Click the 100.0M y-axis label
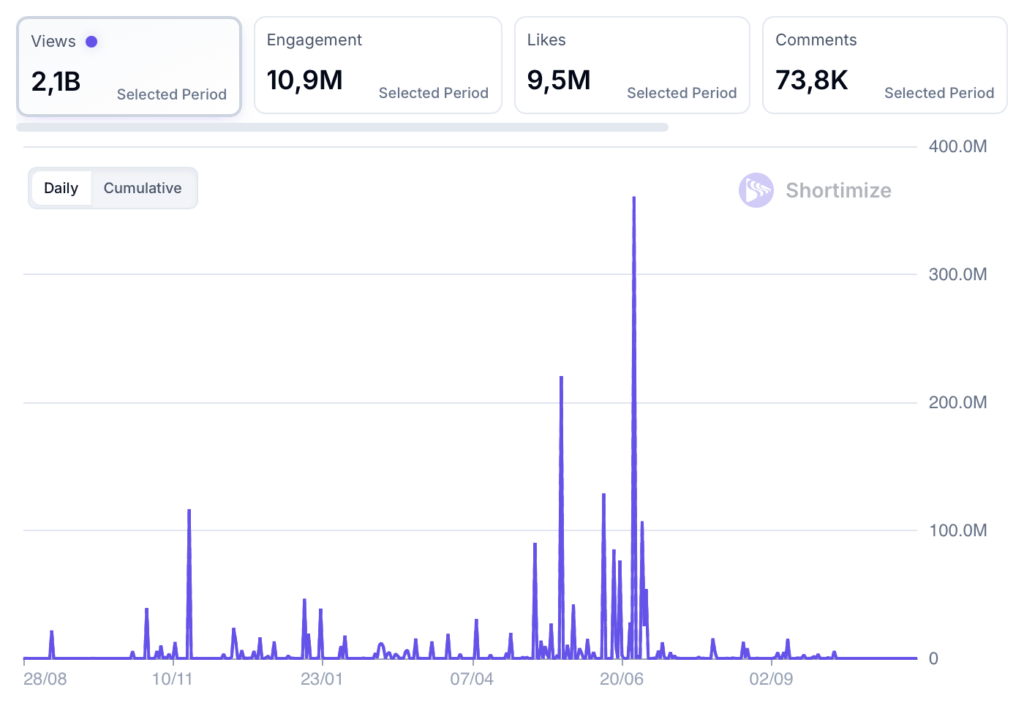 click(x=958, y=531)
